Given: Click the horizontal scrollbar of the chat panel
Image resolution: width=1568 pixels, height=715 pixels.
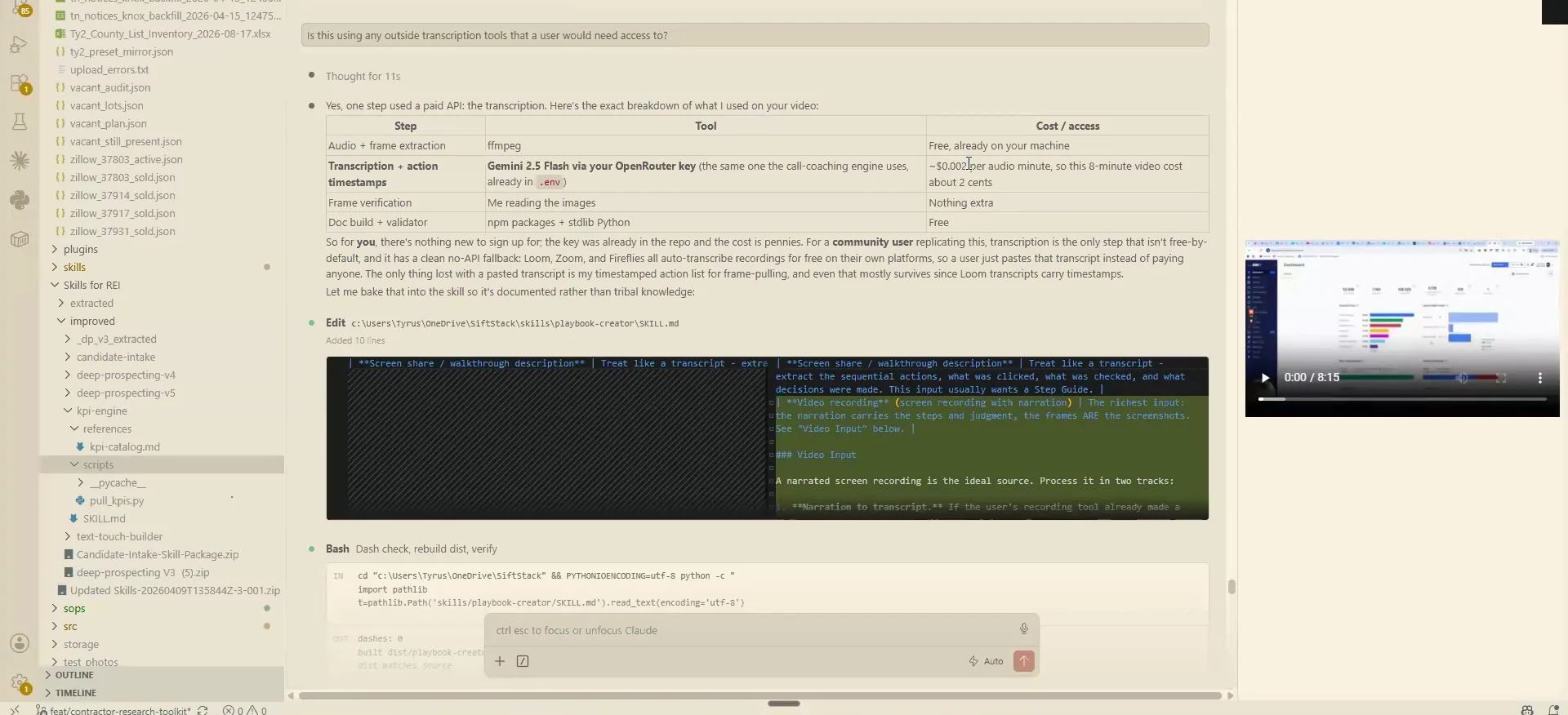Looking at the screenshot, I should 759,695.
